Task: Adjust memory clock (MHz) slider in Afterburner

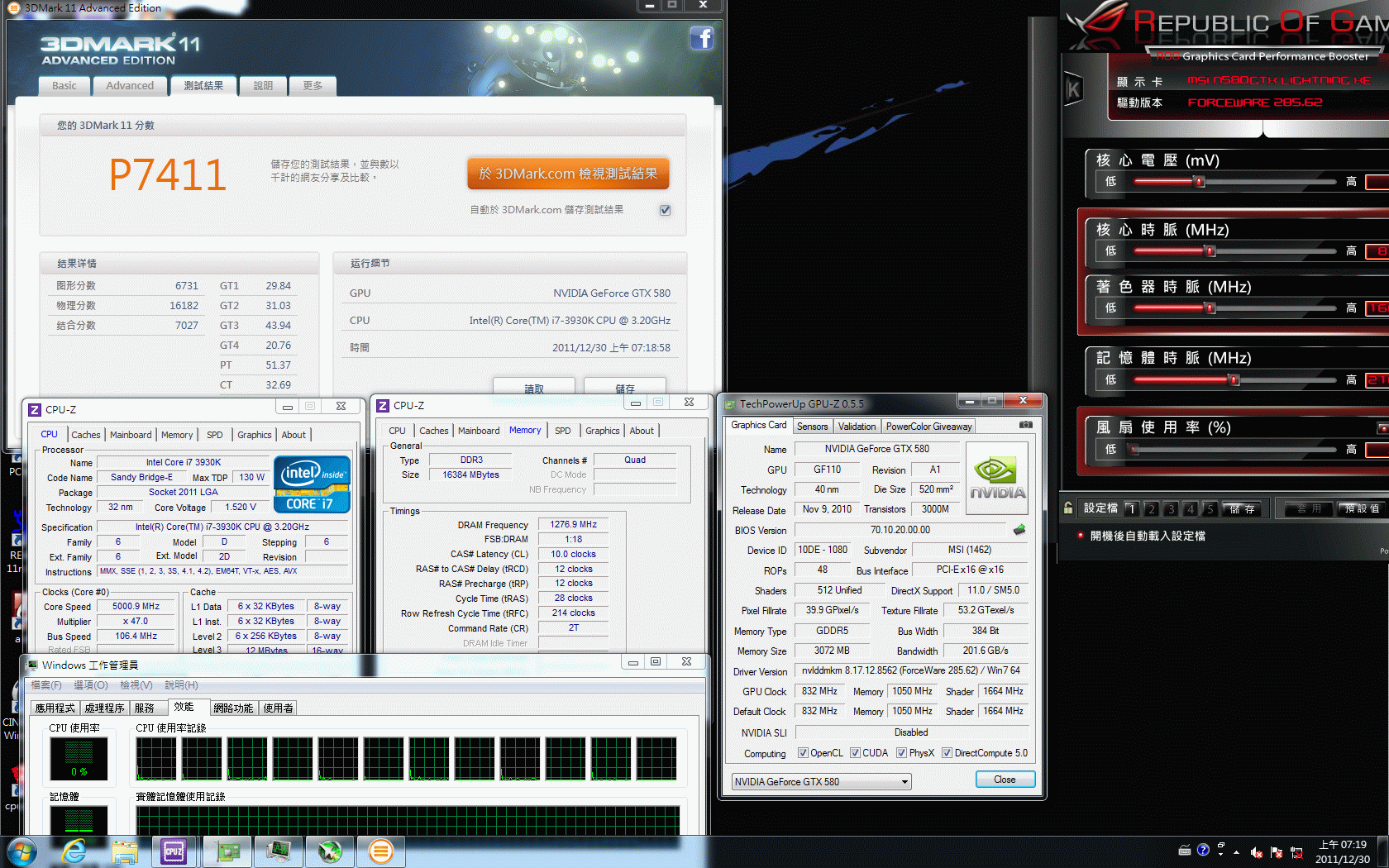Action: (x=1235, y=379)
